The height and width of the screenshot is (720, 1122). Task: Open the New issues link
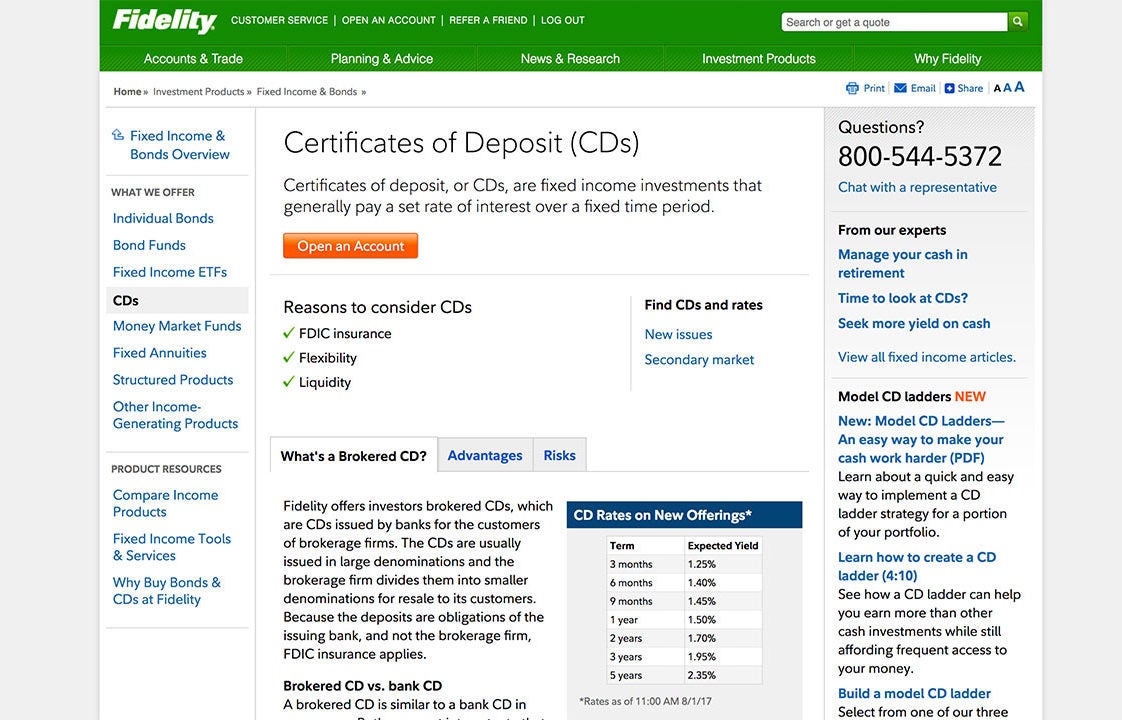coord(678,334)
